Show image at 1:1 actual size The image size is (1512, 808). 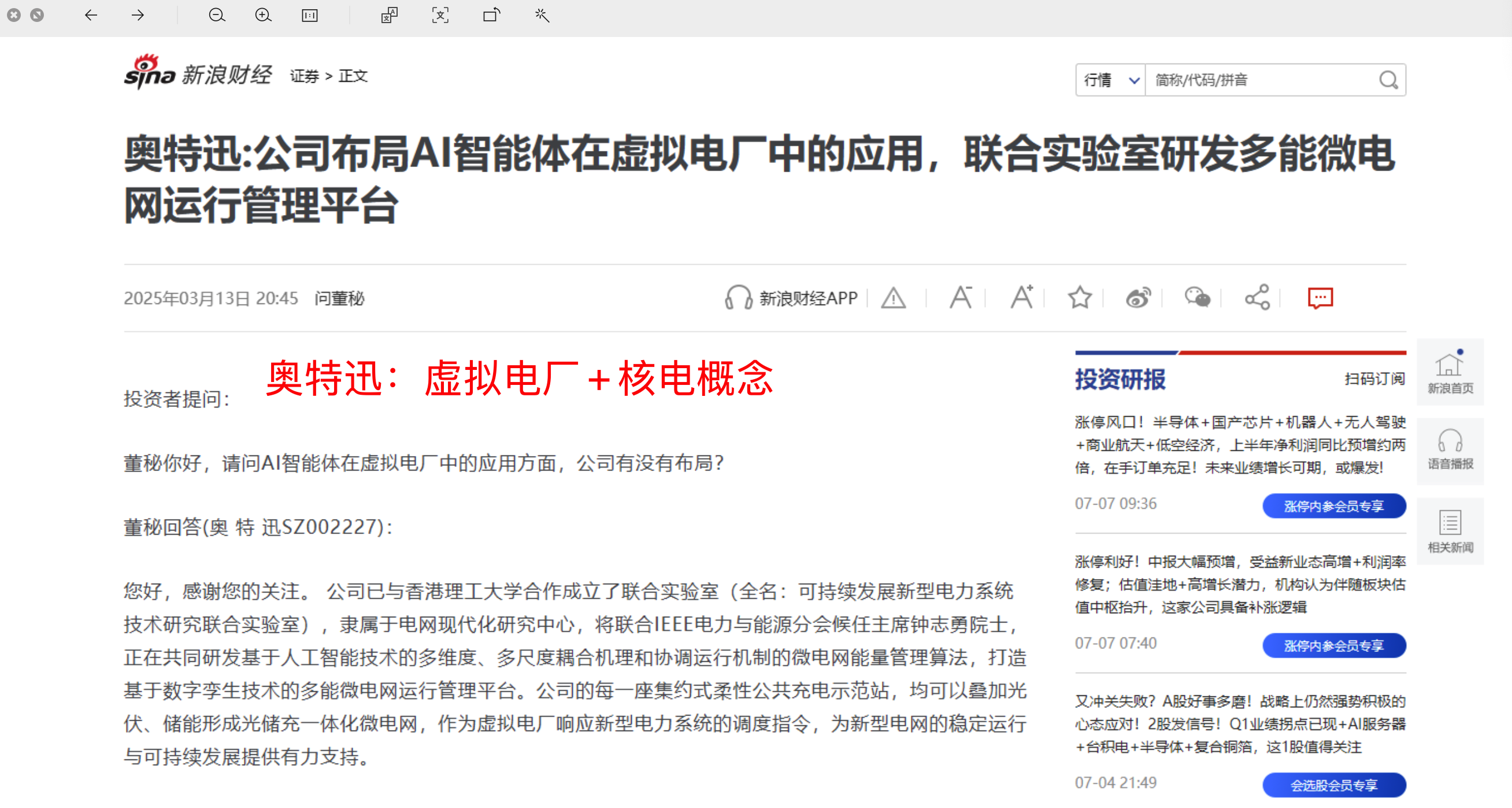tap(309, 15)
